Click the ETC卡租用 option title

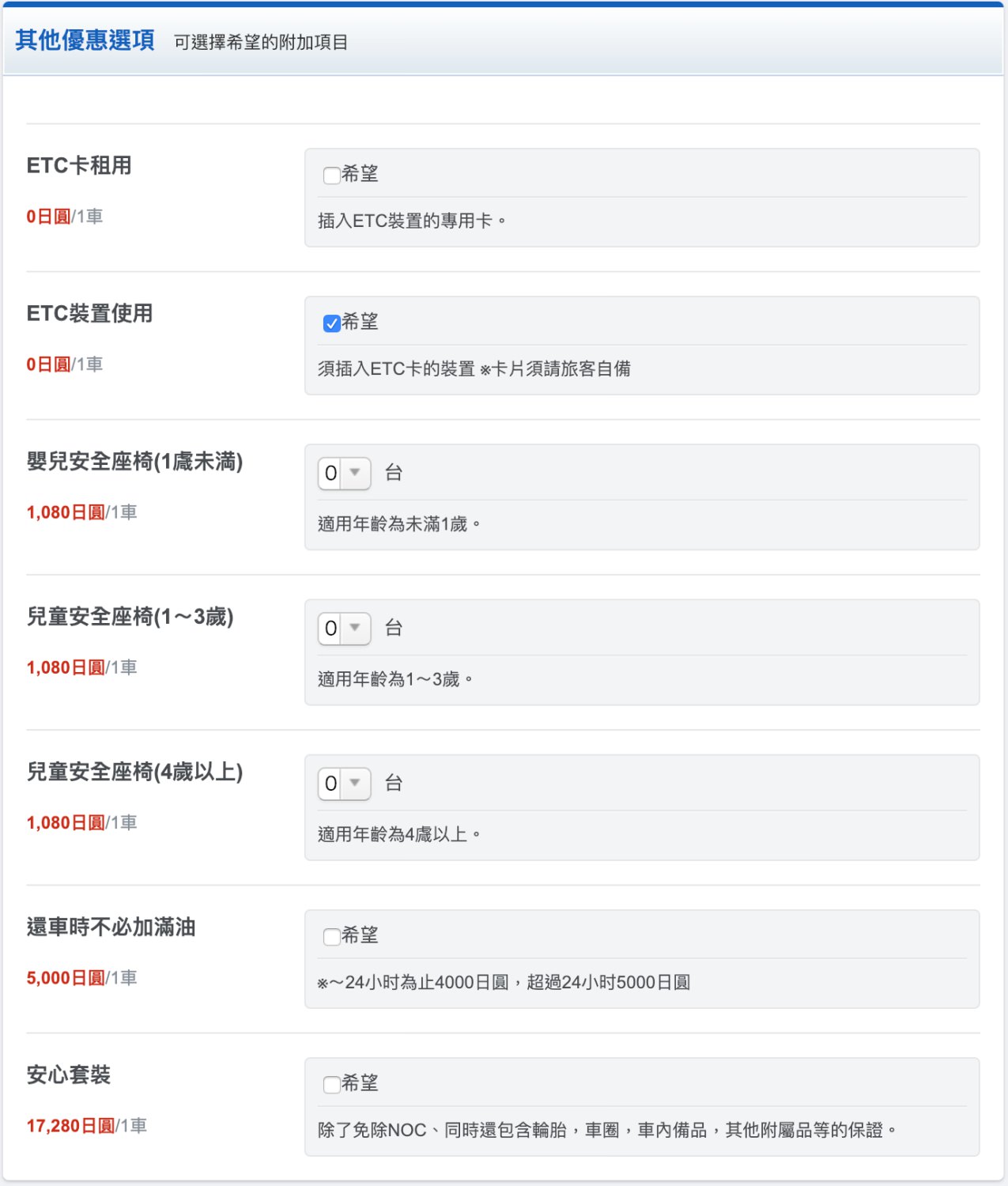pyautogui.click(x=79, y=165)
